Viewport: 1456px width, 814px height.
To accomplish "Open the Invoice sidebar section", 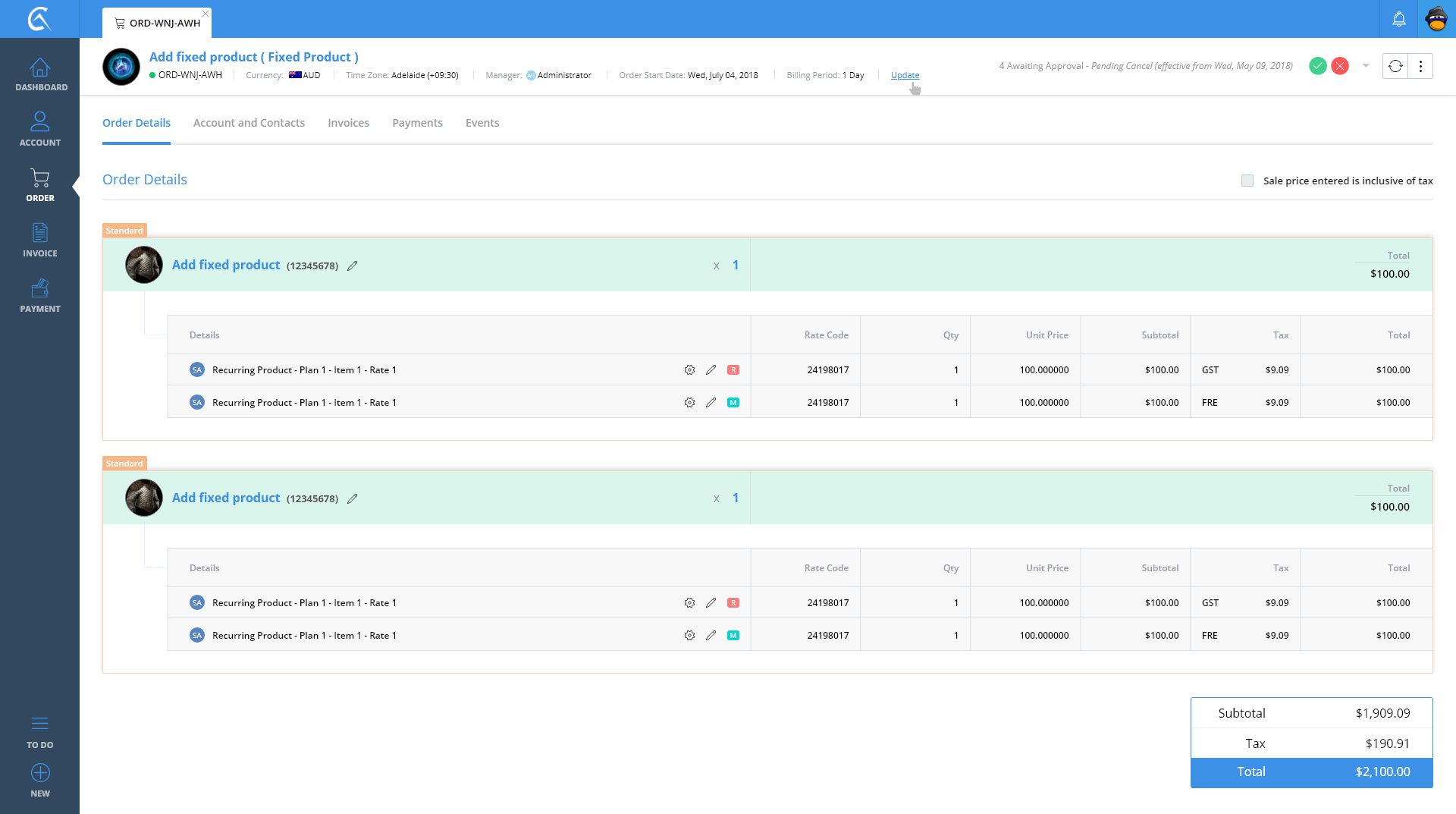I will click(40, 240).
